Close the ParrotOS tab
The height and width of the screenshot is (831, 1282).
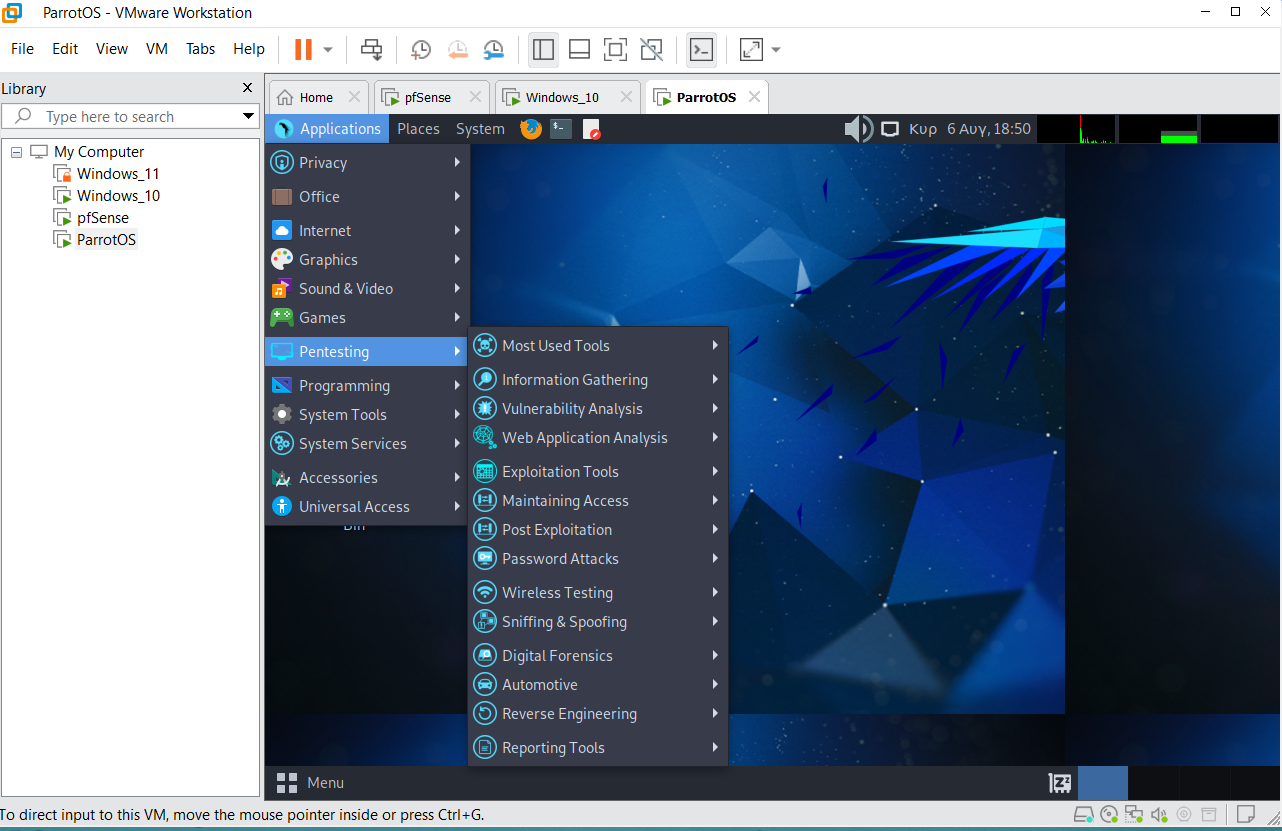coord(754,97)
